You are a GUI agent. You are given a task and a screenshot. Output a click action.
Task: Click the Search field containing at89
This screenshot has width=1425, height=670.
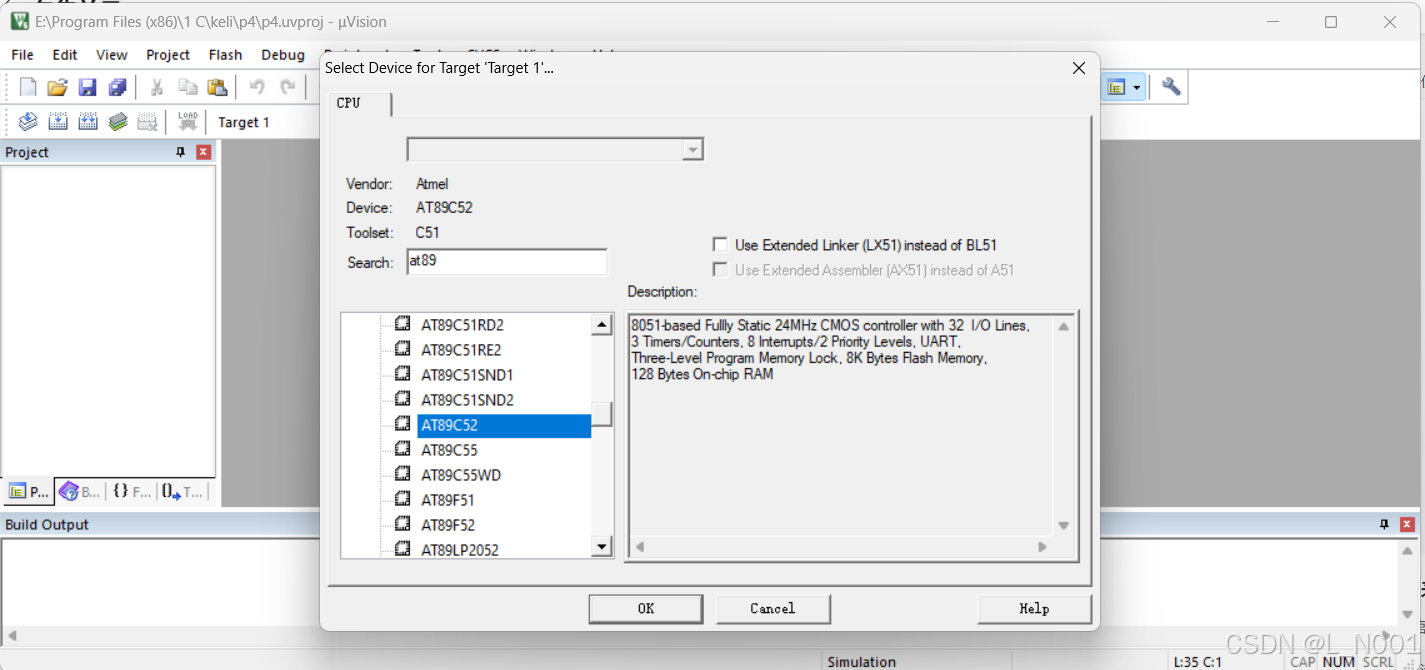pyautogui.click(x=507, y=261)
